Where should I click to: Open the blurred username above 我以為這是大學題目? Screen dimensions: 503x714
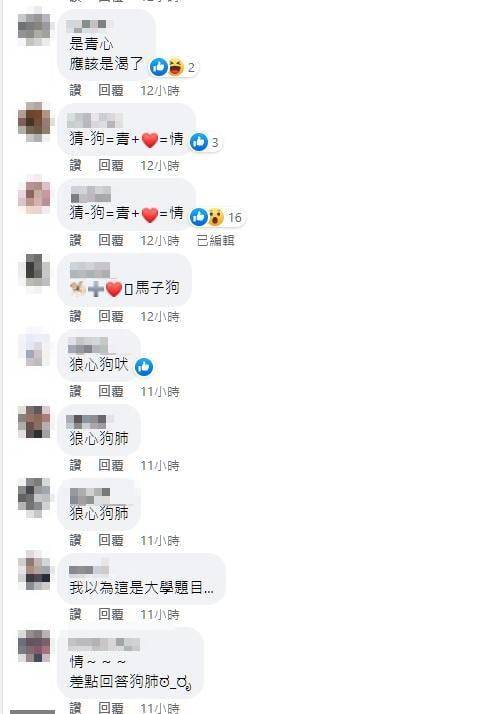pyautogui.click(x=89, y=569)
